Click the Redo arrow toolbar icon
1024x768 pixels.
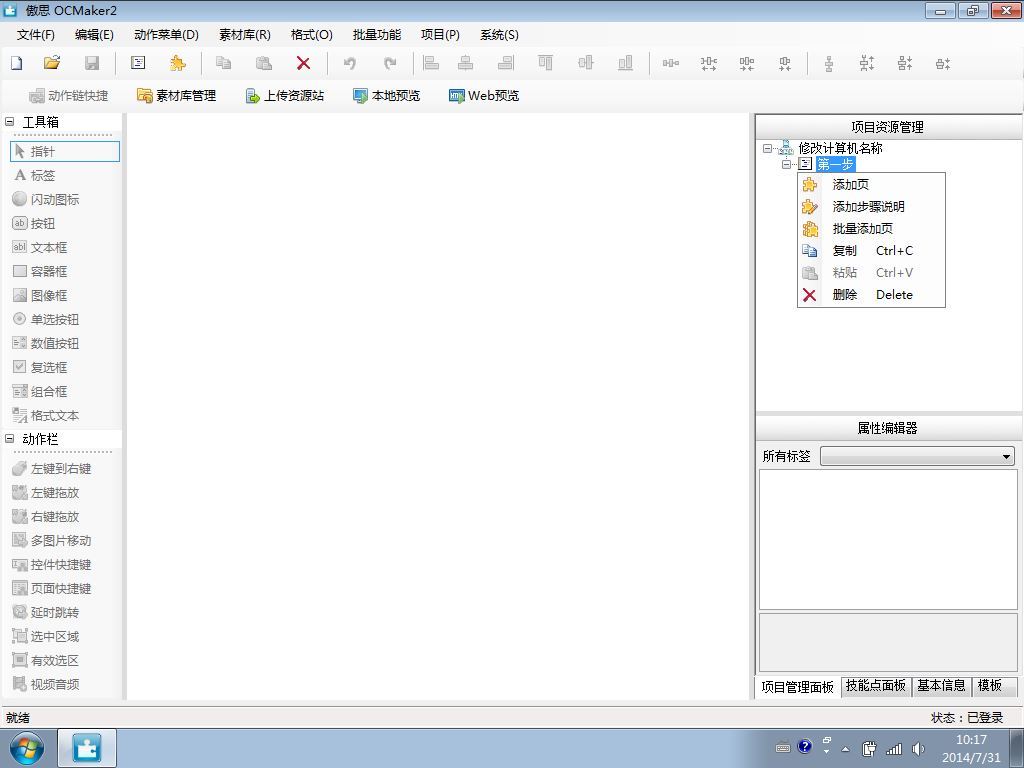tap(390, 63)
